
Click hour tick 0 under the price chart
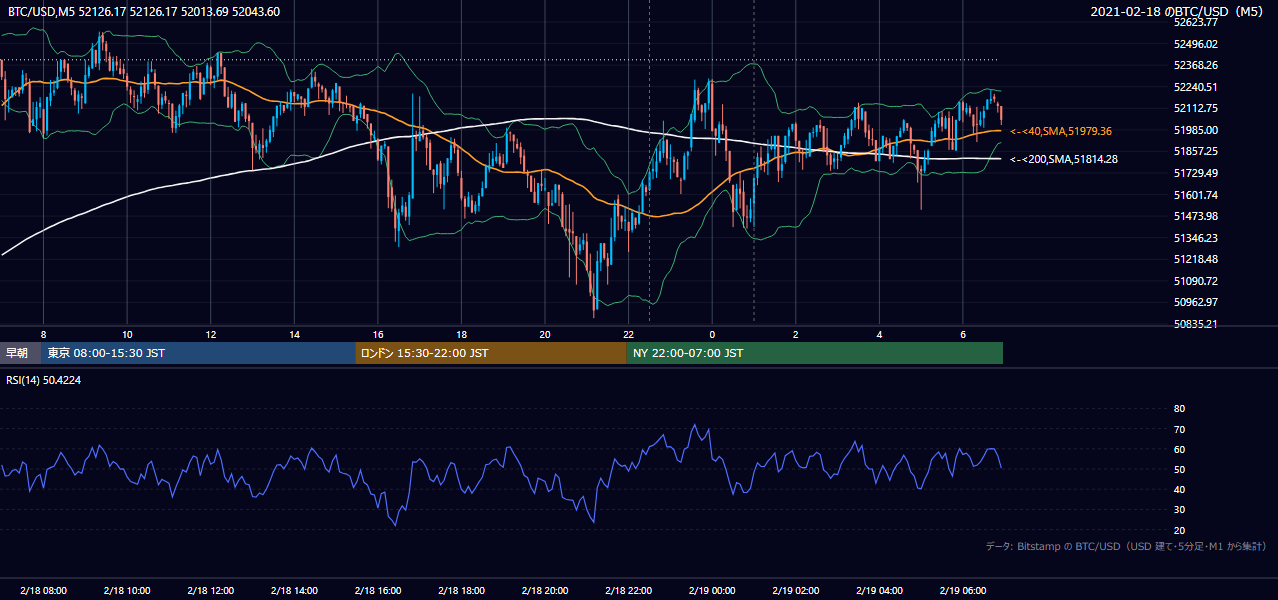(x=712, y=334)
